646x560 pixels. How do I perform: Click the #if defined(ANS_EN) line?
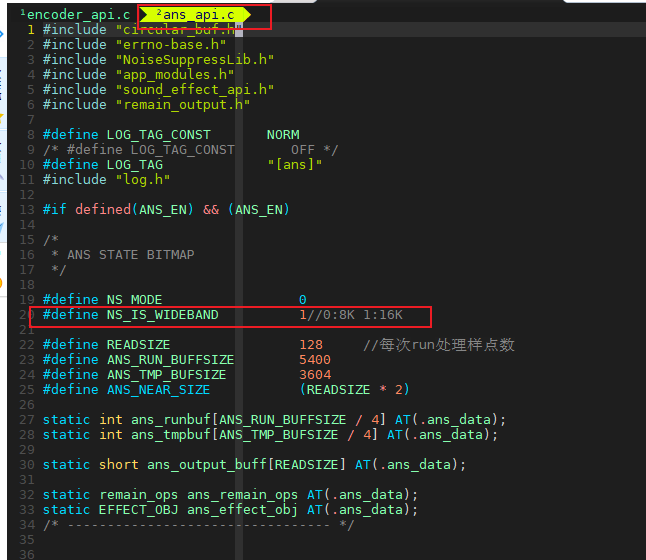pos(166,209)
